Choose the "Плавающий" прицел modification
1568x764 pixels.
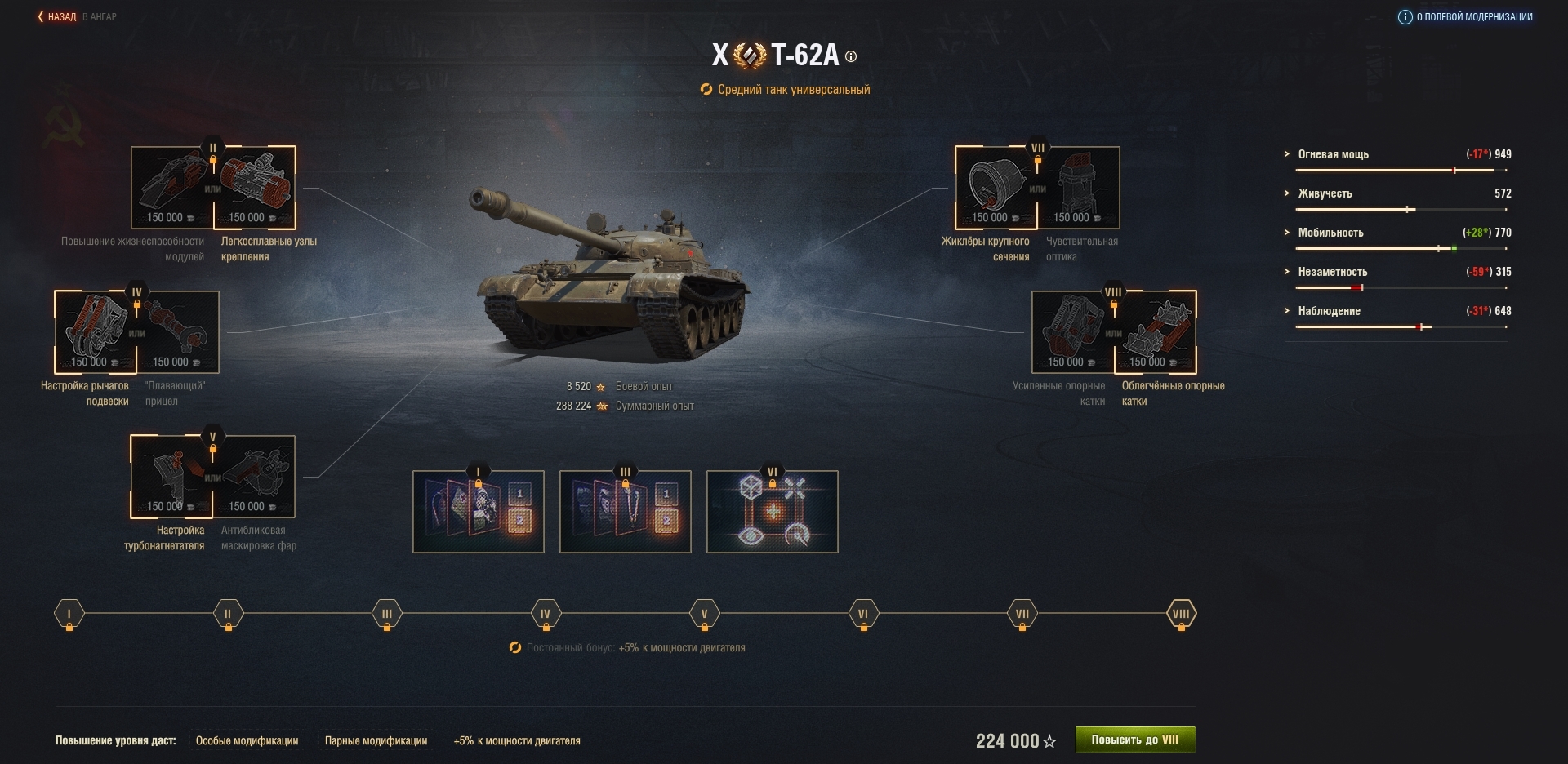(178, 332)
